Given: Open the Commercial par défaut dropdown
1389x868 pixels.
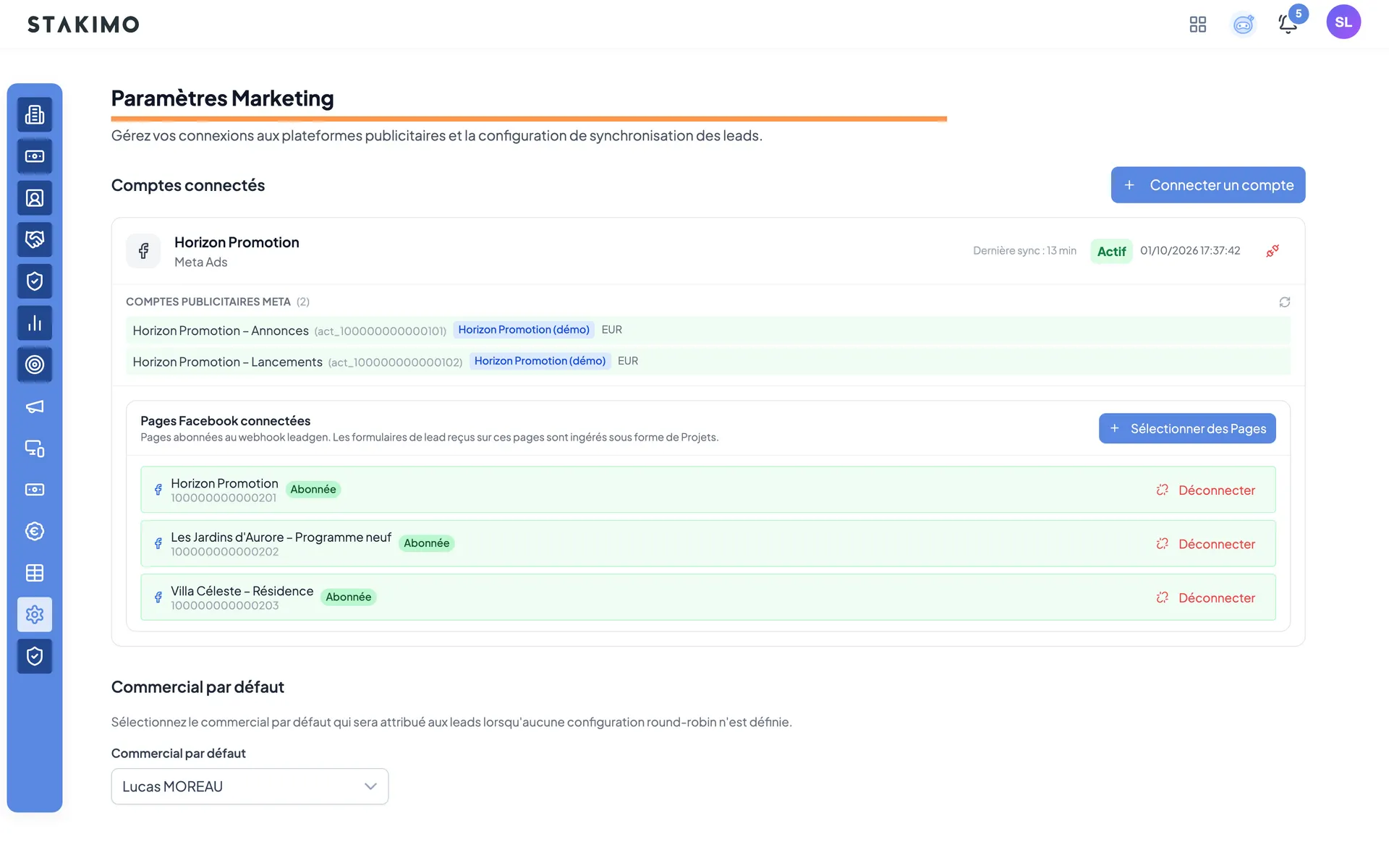Looking at the screenshot, I should (x=250, y=786).
